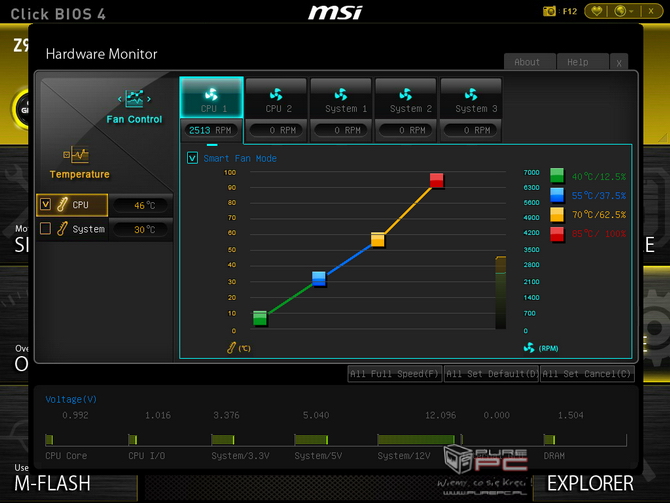Image resolution: width=670 pixels, height=503 pixels.
Task: Click the System 1 0 RPM readout
Action: [x=341, y=130]
